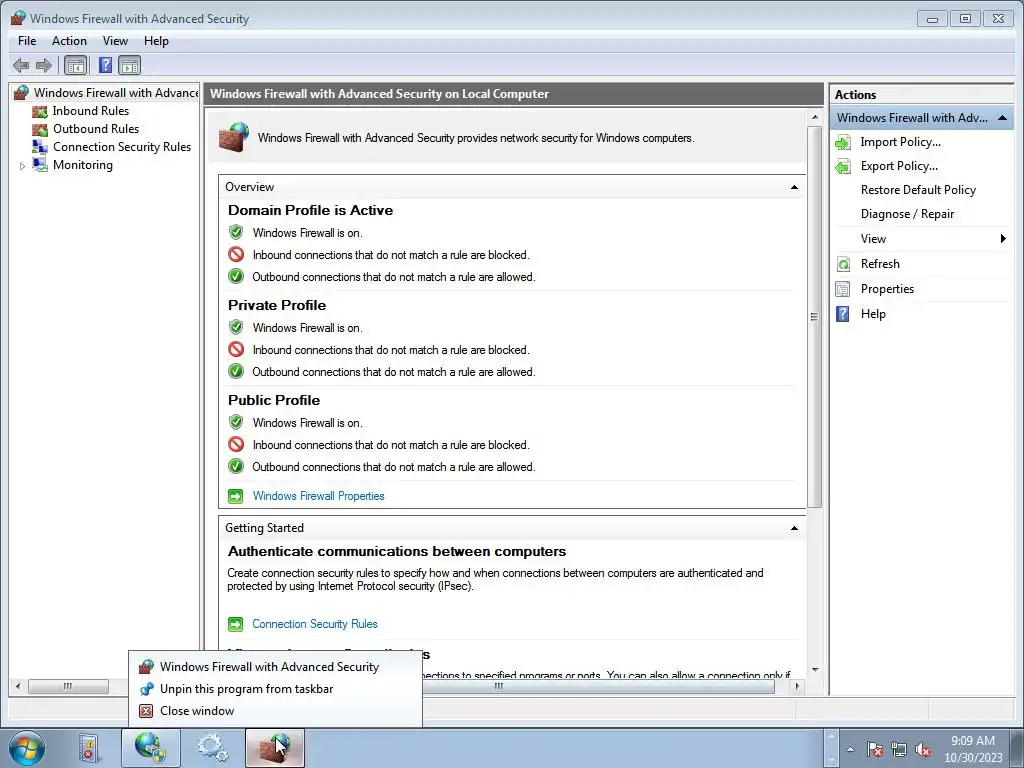Viewport: 1024px width, 768px height.
Task: Click the Server Manager taskbar icon
Action: 89,748
